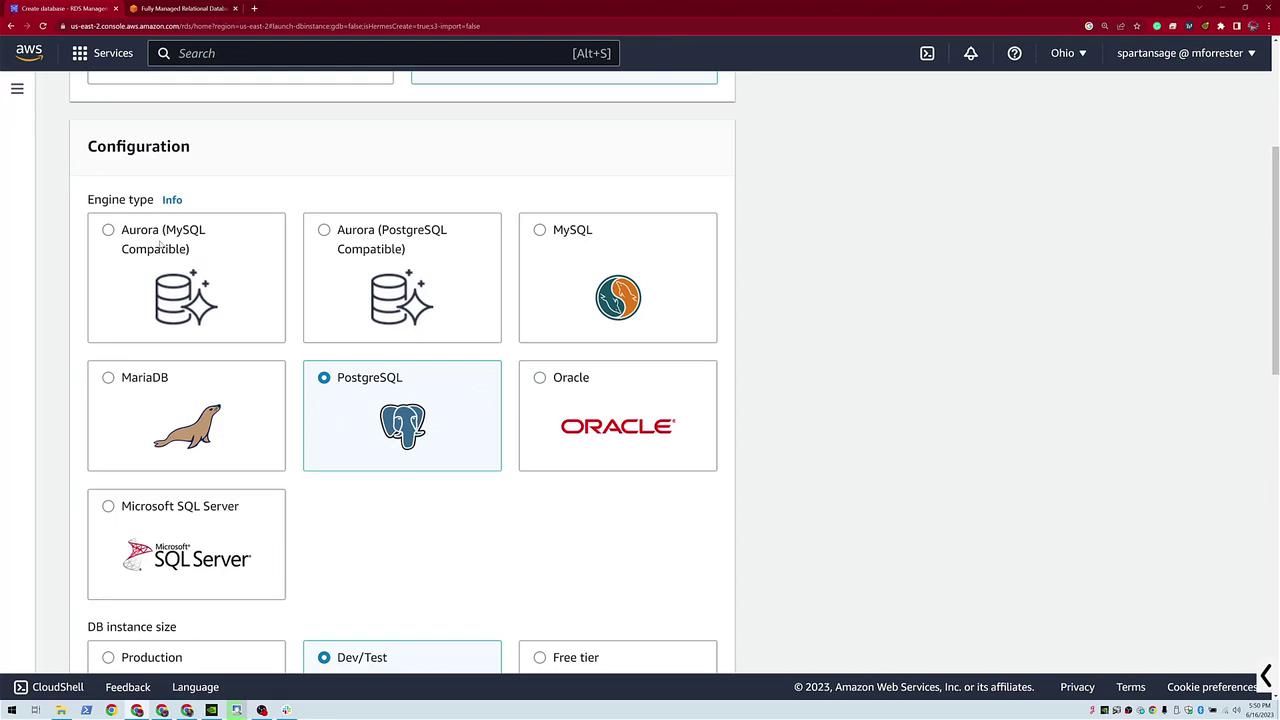Open the Slack taskbar icon

click(286, 710)
